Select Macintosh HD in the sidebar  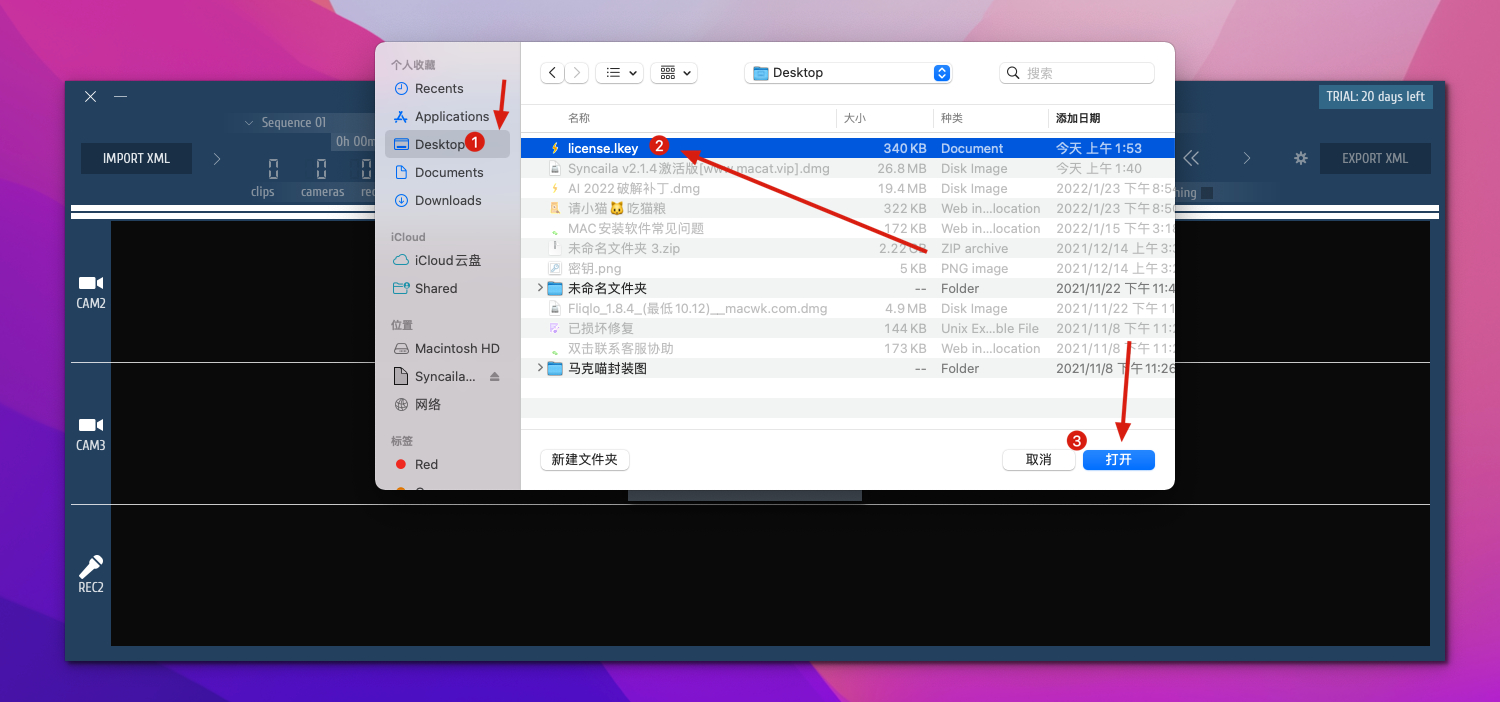pos(447,348)
